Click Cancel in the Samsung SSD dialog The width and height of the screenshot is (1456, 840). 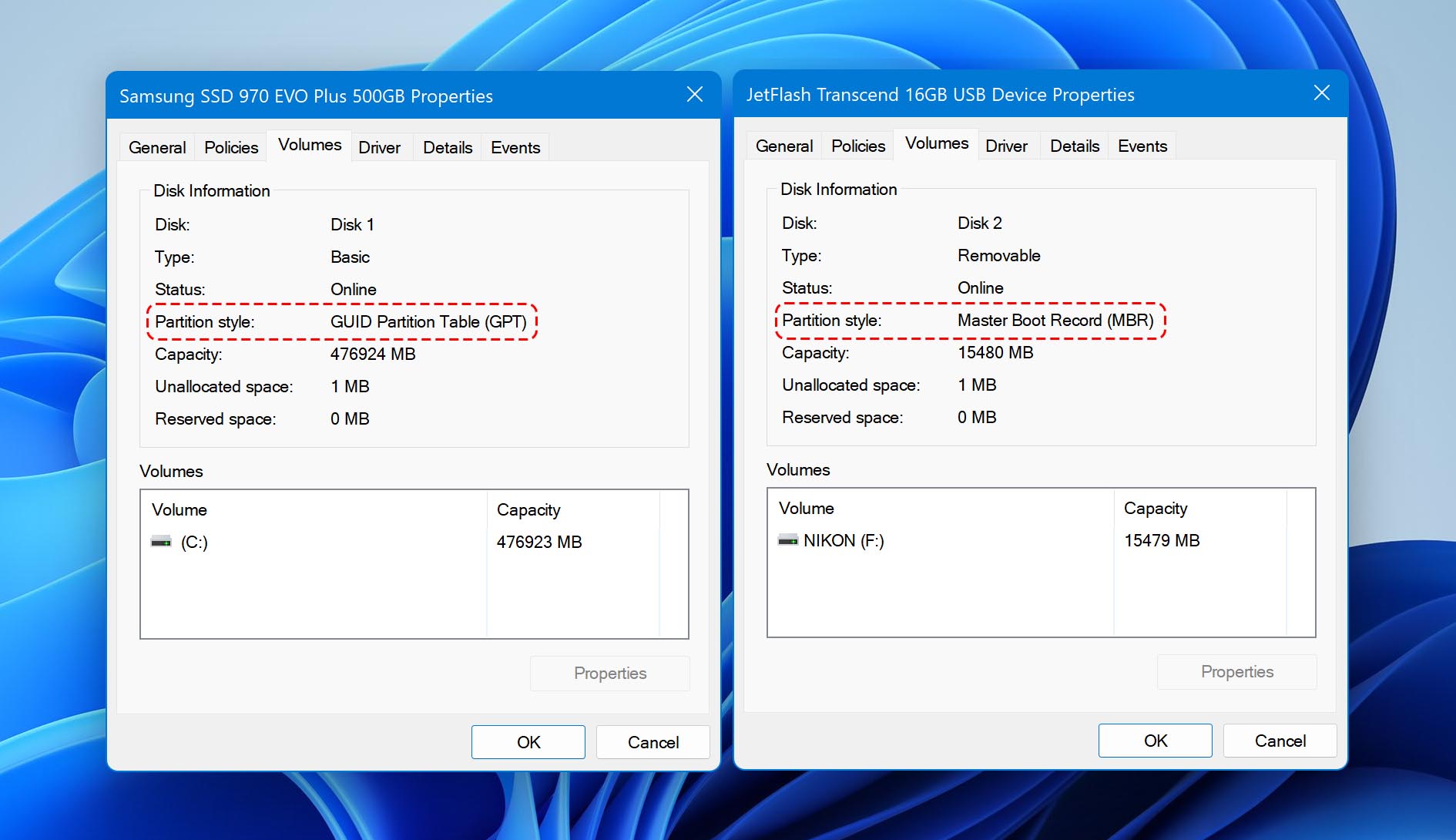[653, 741]
